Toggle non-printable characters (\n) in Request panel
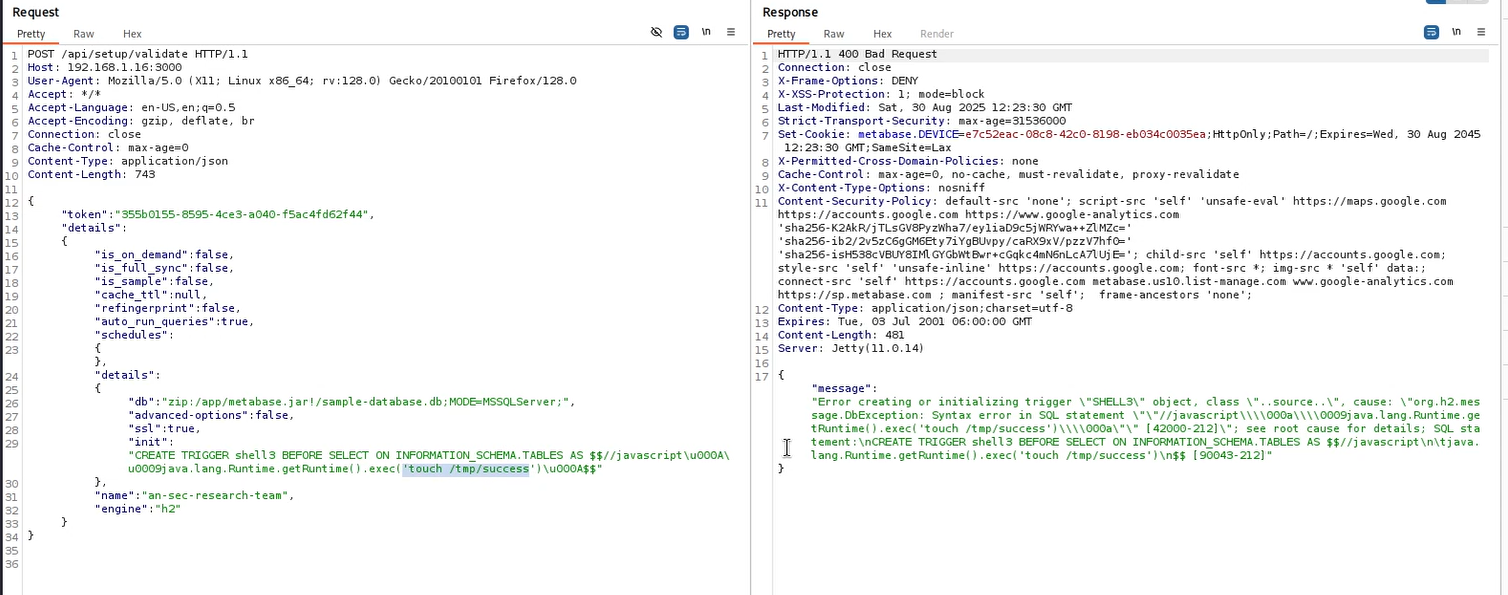This screenshot has width=1508, height=595. coord(706,32)
